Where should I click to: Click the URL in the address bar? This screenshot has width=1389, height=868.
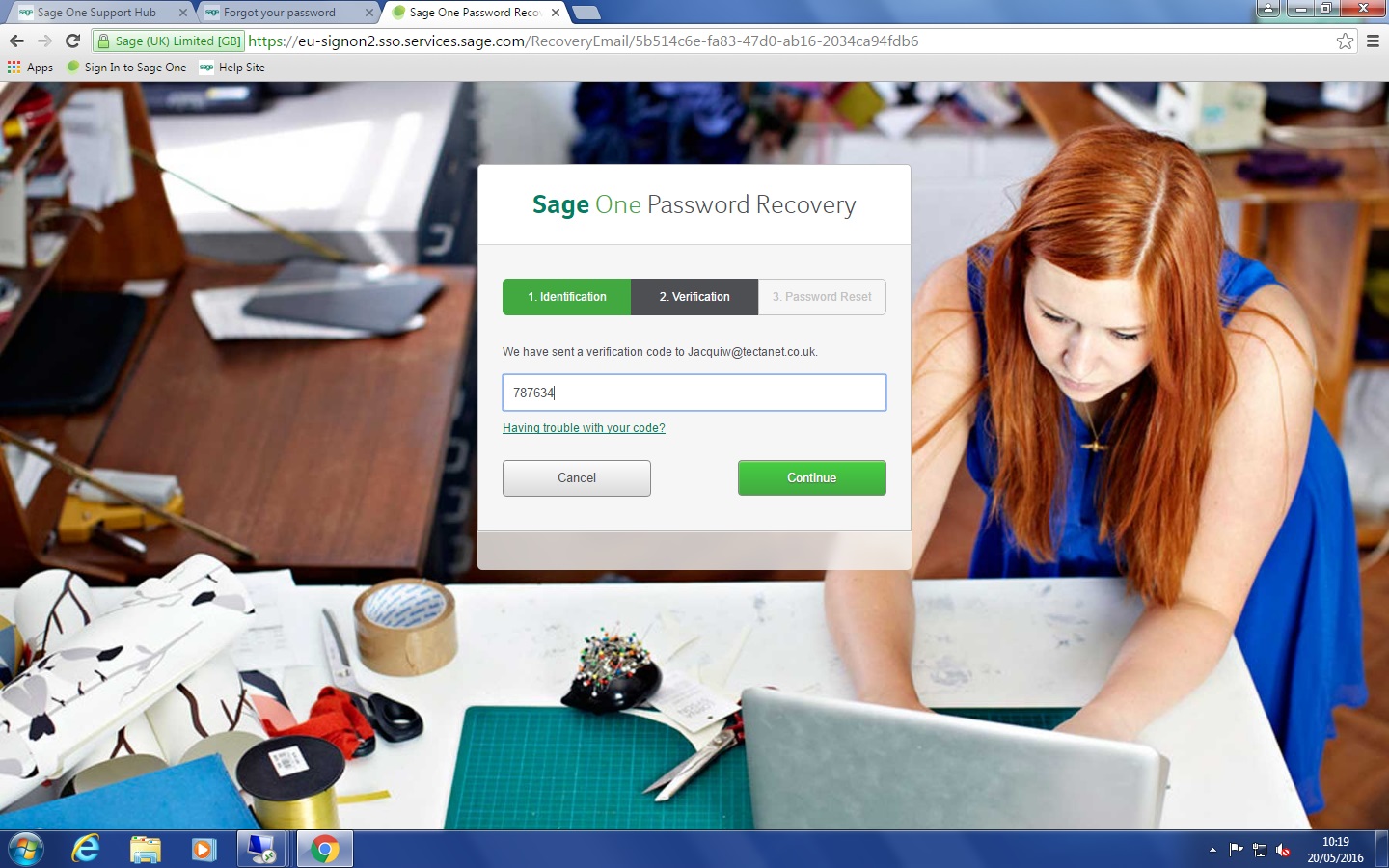click(583, 41)
